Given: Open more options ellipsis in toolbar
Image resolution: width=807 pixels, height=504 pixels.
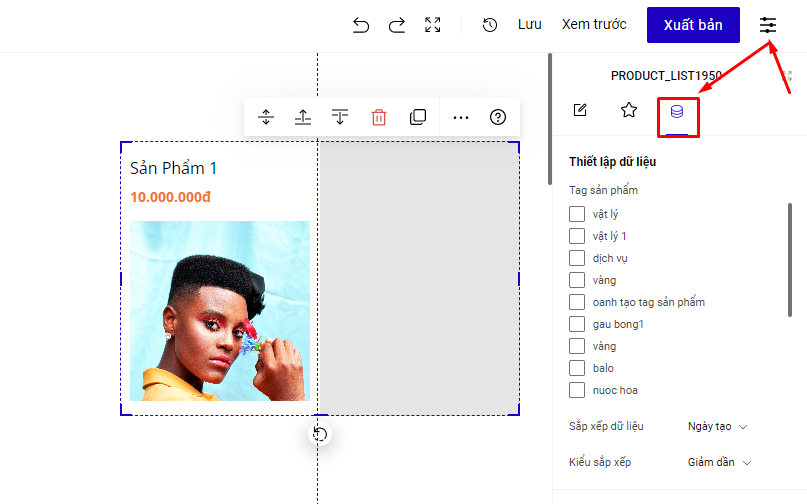Looking at the screenshot, I should click(x=461, y=117).
